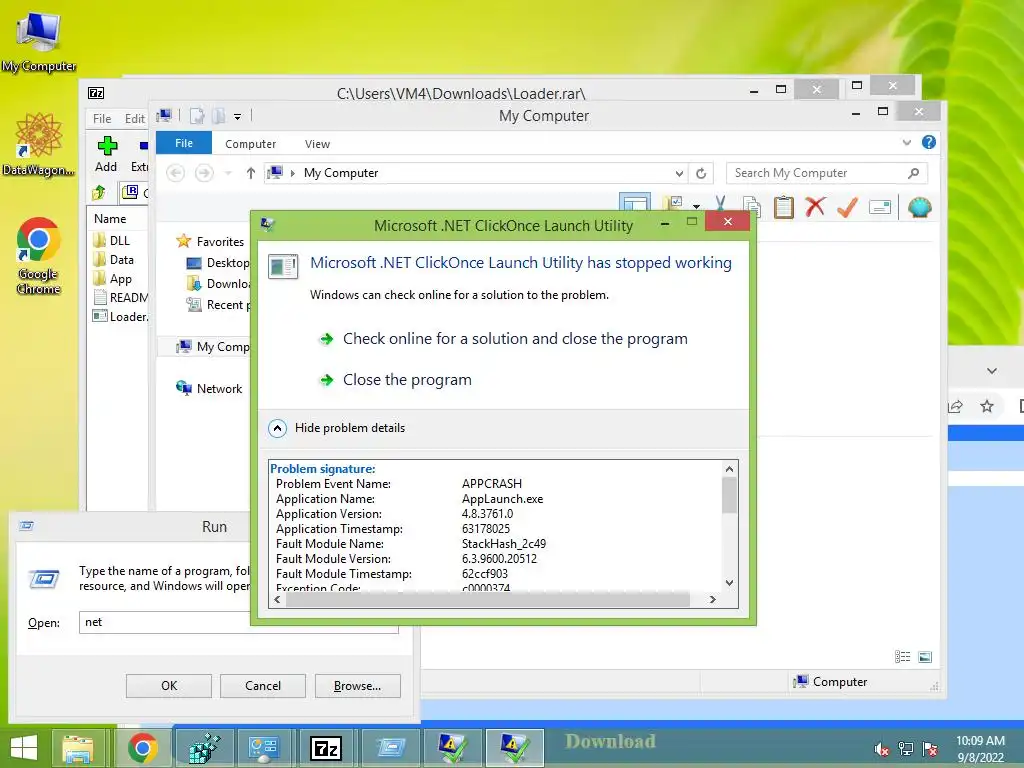
Task: Click Browse... in the Run dialog
Action: [357, 686]
